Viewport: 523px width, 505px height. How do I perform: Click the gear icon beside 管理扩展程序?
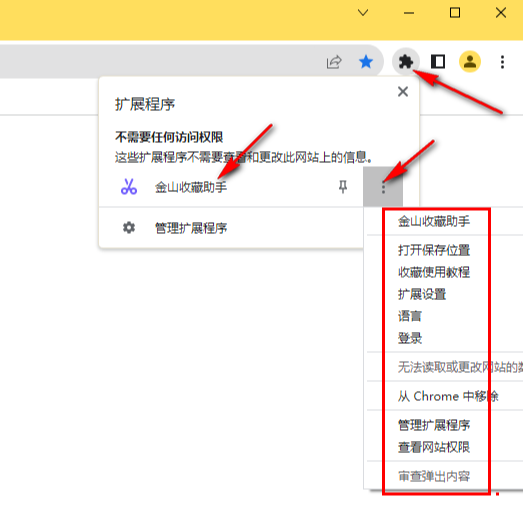pos(129,228)
